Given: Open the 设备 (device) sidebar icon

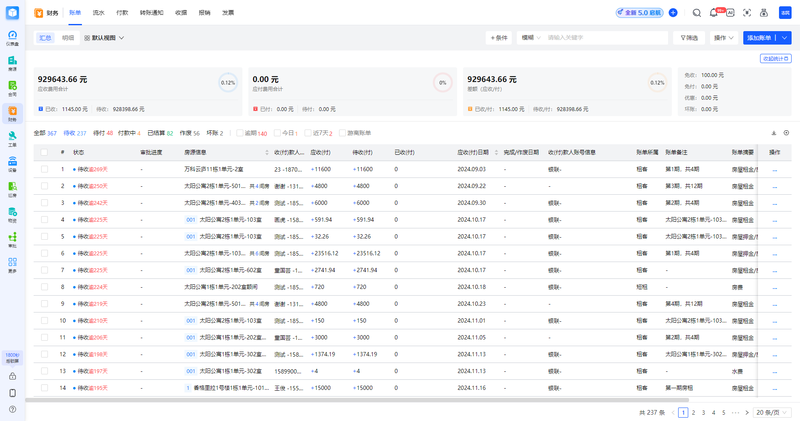Looking at the screenshot, I should pyautogui.click(x=12, y=164).
